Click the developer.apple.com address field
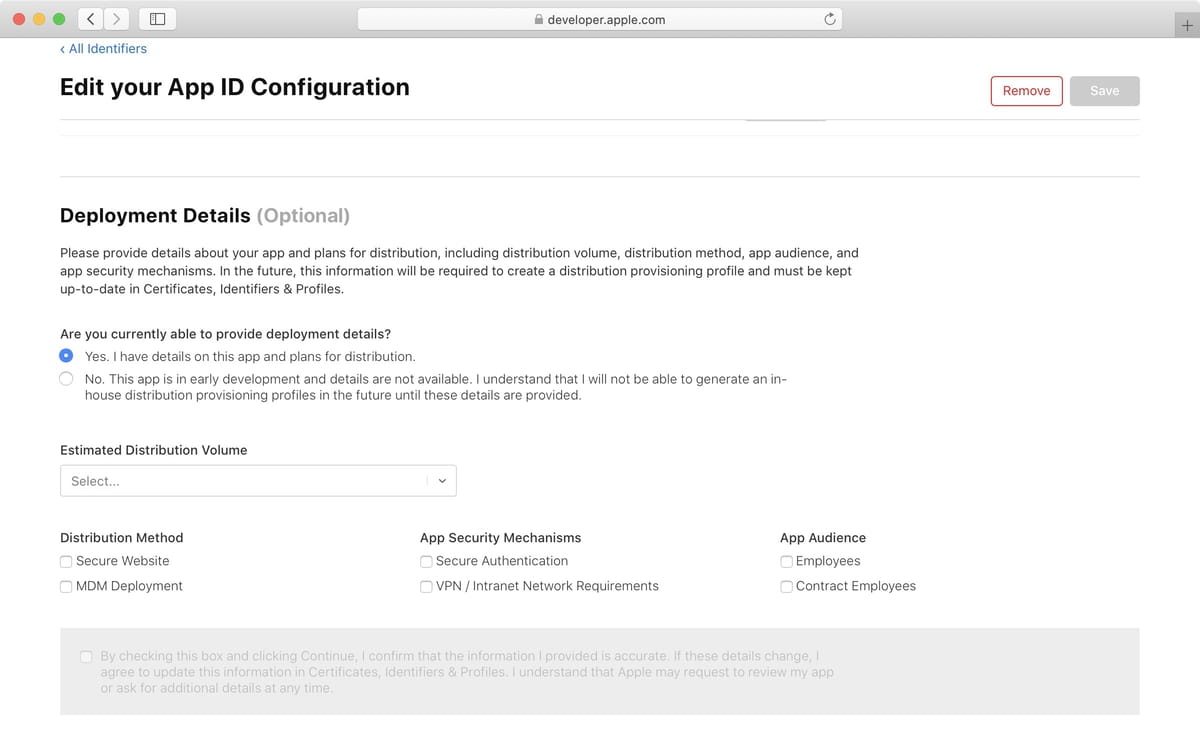Screen dimensions: 1200x743 click(600, 19)
